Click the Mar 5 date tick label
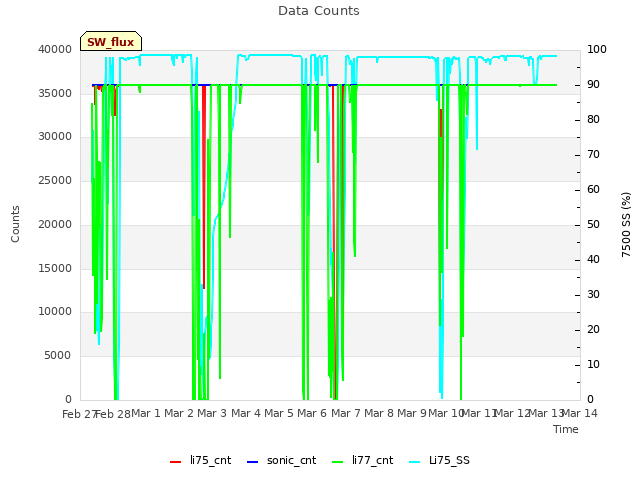The image size is (640, 480). [x=279, y=413]
